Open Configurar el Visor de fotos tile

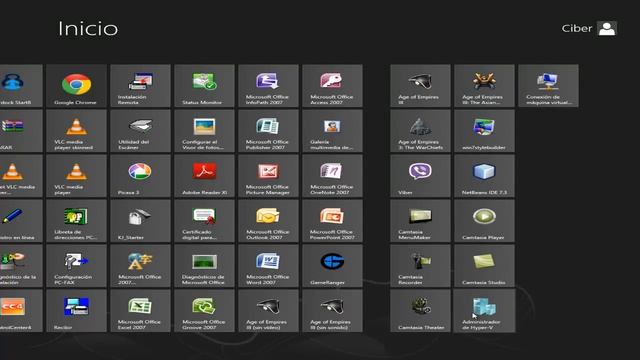click(x=204, y=131)
